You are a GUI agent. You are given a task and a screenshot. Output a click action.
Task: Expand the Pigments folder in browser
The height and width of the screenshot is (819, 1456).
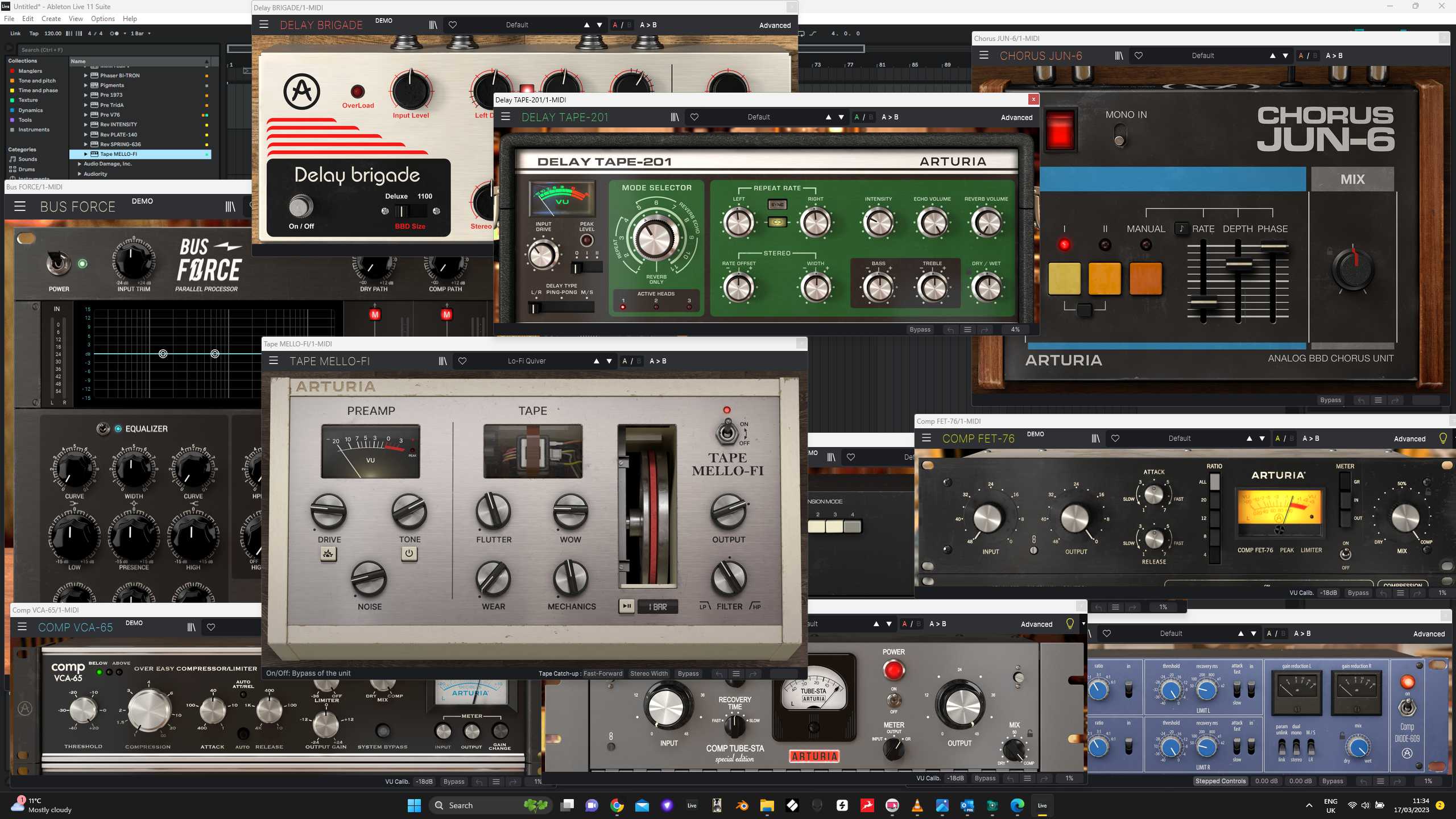(86, 85)
